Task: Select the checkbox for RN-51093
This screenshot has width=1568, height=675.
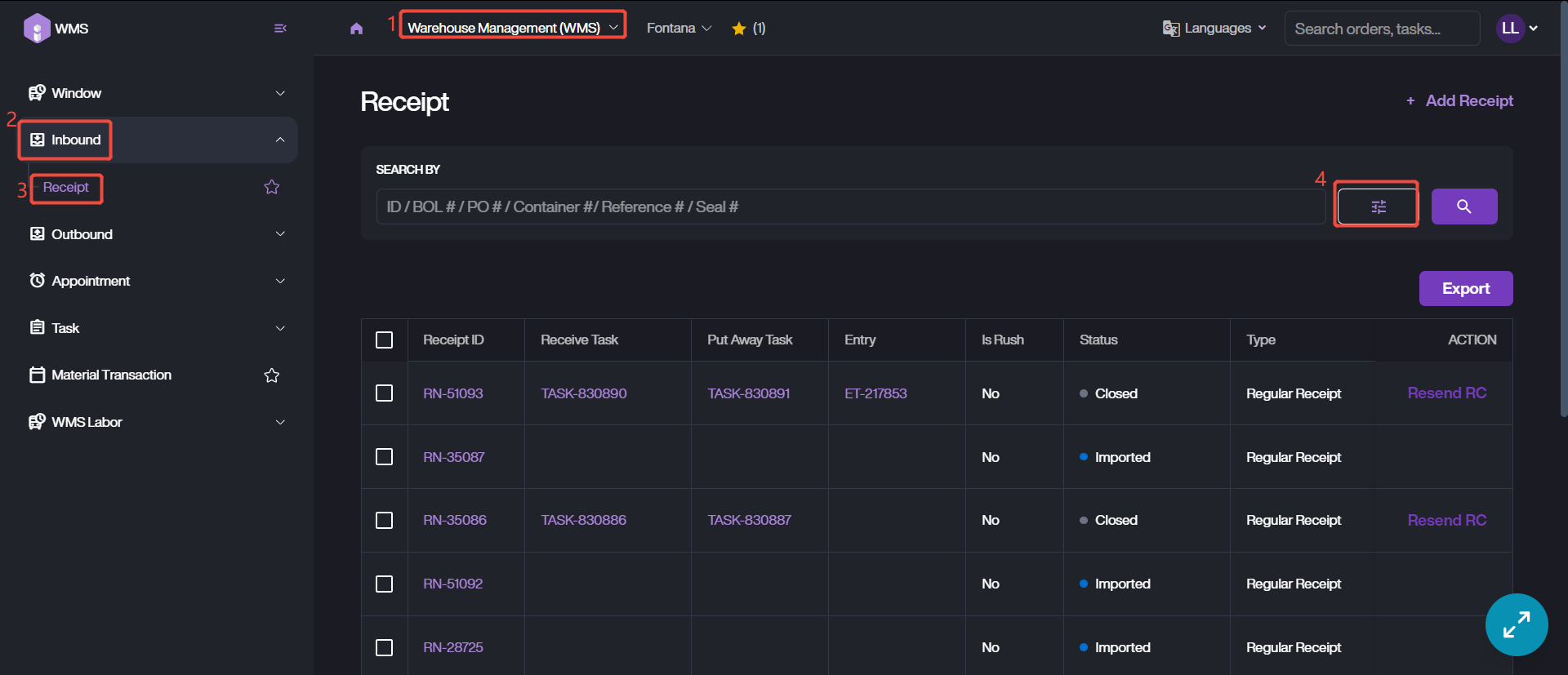Action: (384, 393)
